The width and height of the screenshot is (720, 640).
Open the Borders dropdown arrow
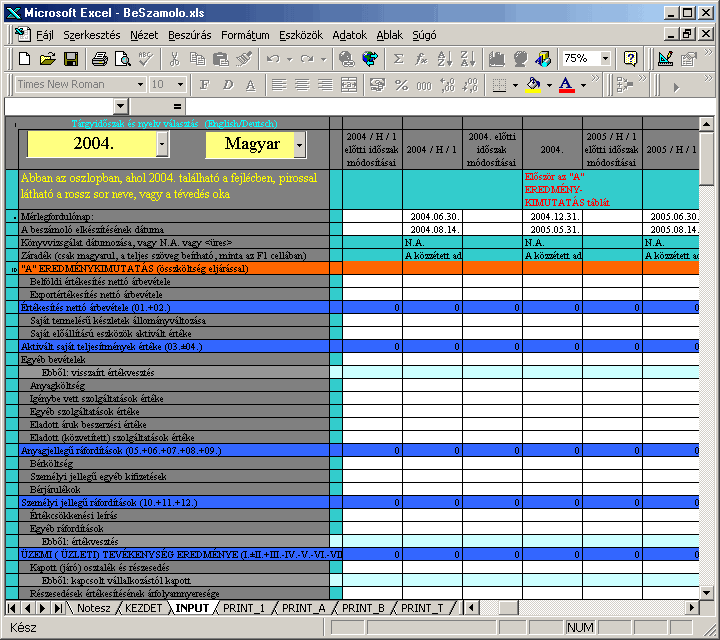515,85
